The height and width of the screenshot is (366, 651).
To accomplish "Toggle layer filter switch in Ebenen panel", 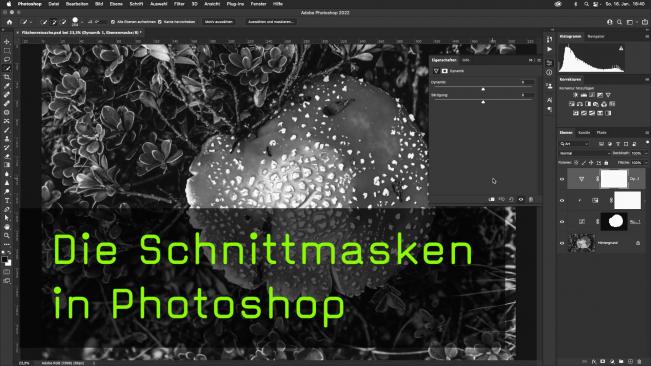I will pyautogui.click(x=647, y=143).
